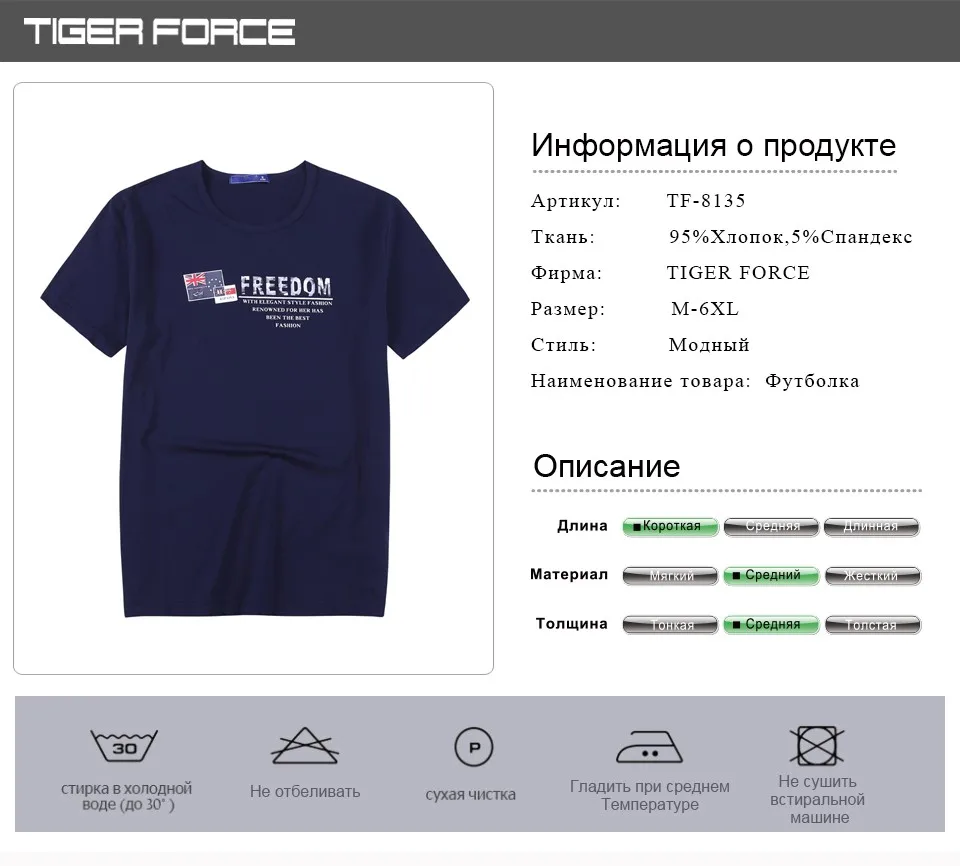Click the brand value TIGER FORCE
Image resolution: width=960 pixels, height=866 pixels.
738,273
